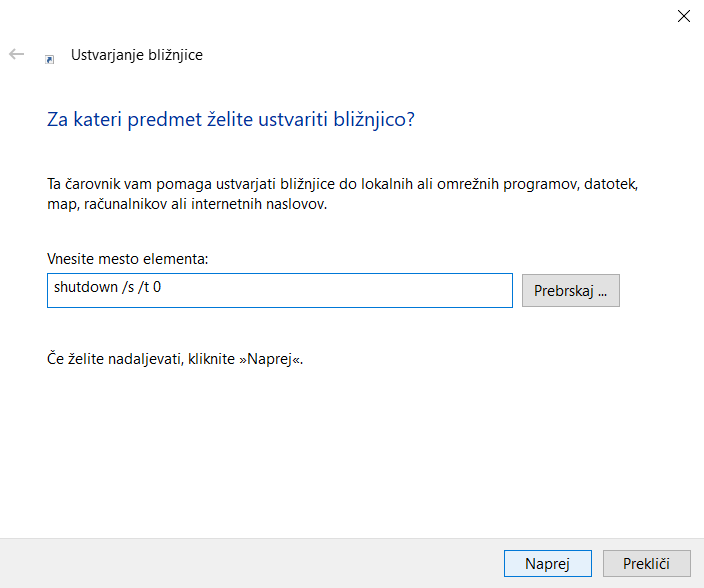
Task: Click the Če želite nadaljevati hint text
Action: pyautogui.click(x=175, y=358)
